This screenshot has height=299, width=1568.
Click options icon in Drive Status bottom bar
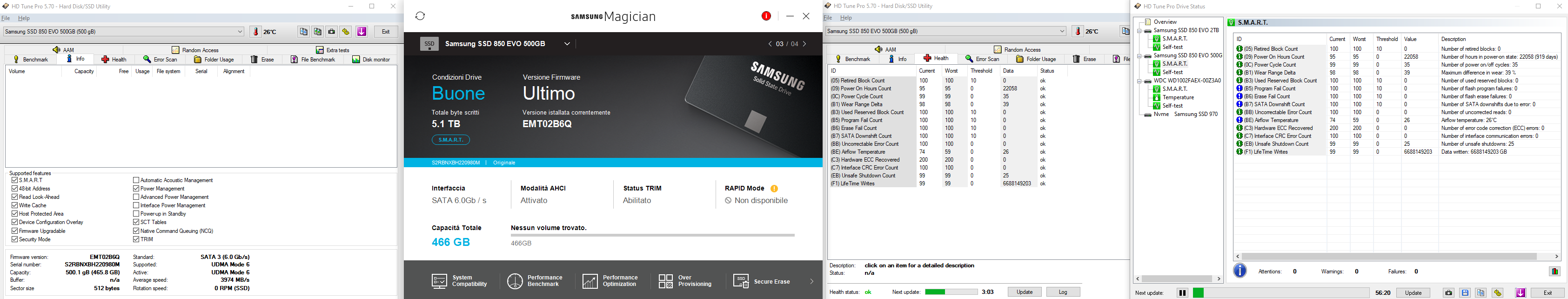click(1497, 293)
